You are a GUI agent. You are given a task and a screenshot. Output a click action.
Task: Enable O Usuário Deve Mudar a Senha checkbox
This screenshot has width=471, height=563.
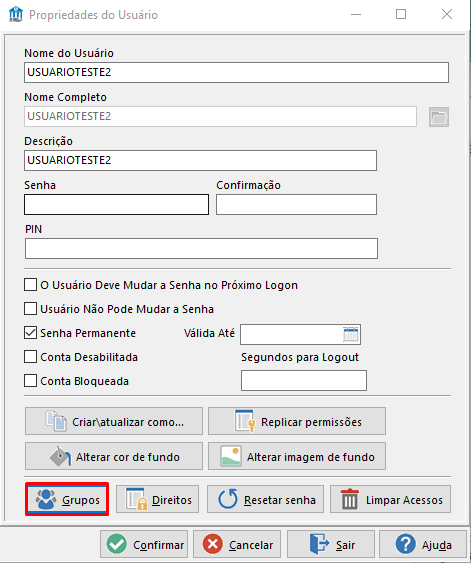click(x=31, y=285)
